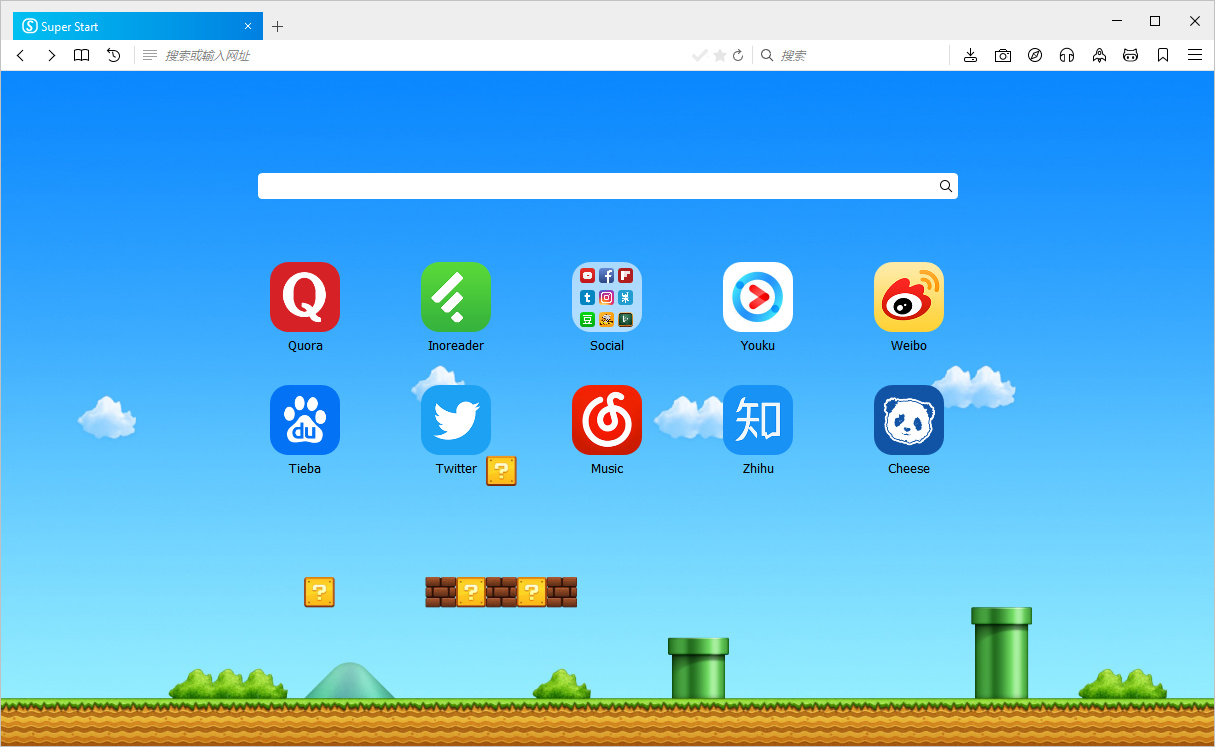1215x747 pixels.
Task: Open the bookmarks ribbon icon
Action: 1163,55
